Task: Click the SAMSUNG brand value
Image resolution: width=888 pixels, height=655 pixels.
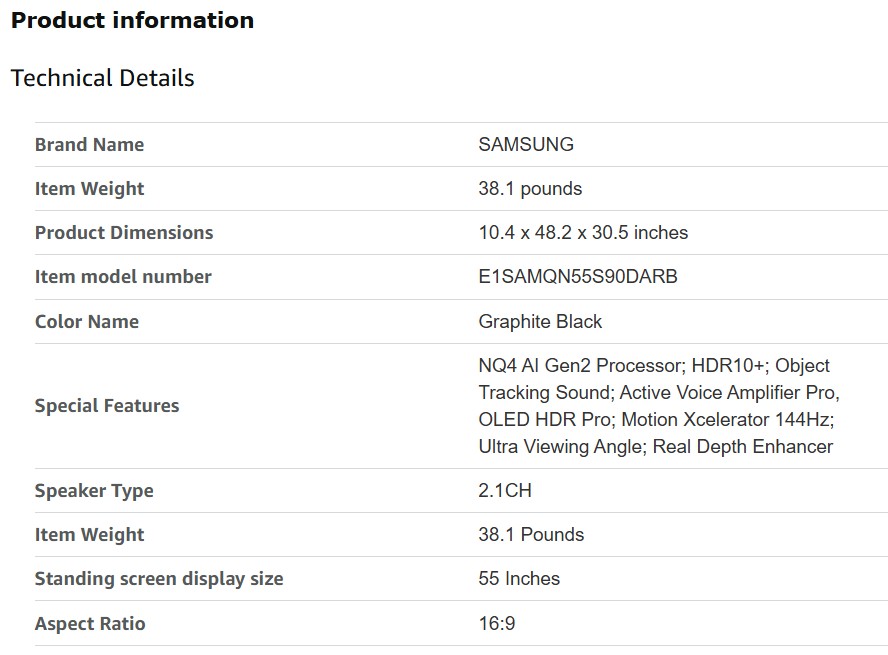Action: (526, 145)
